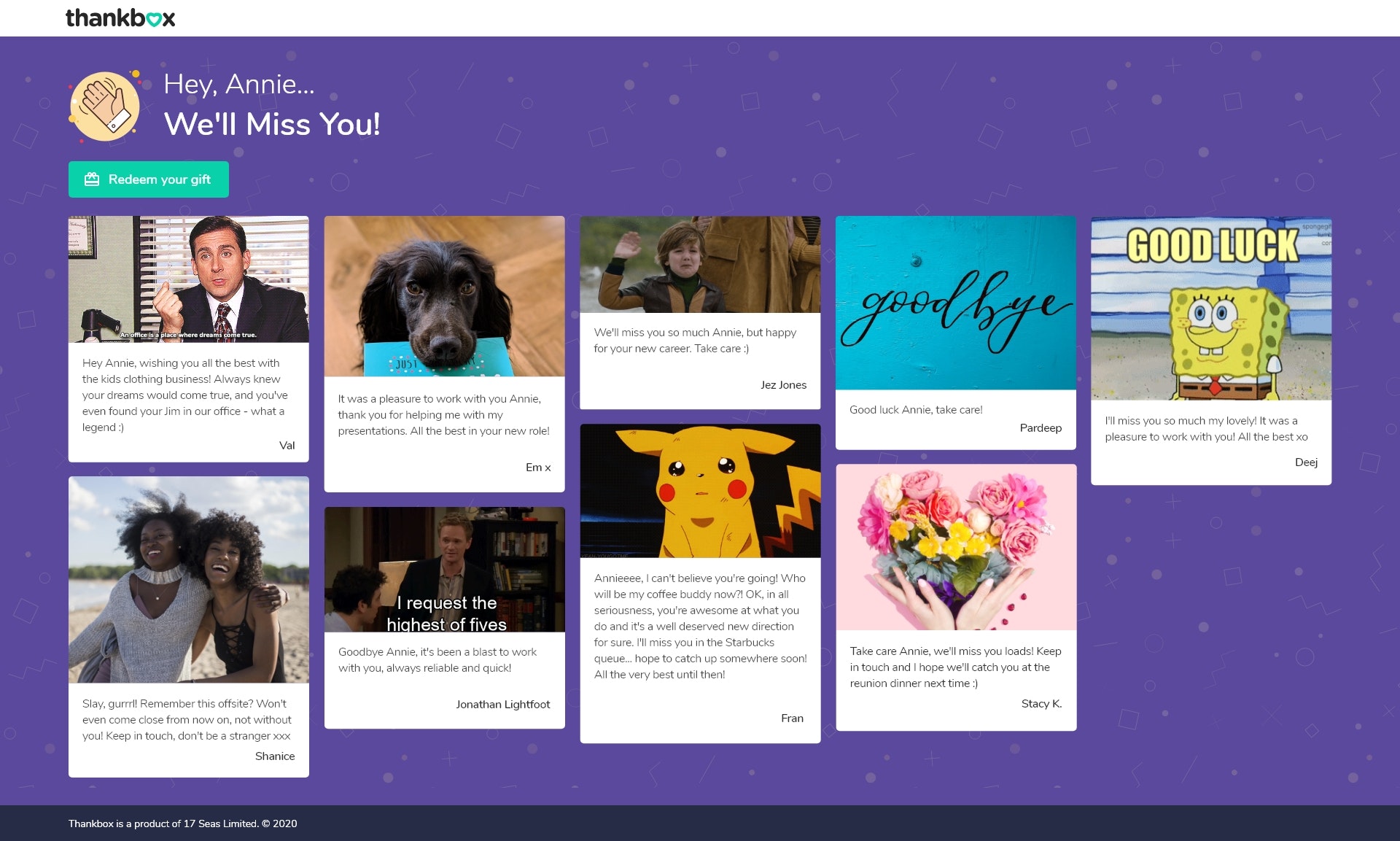Screen dimensions: 1400x841
Task: Open the heart-shaped flowers image
Action: point(955,547)
